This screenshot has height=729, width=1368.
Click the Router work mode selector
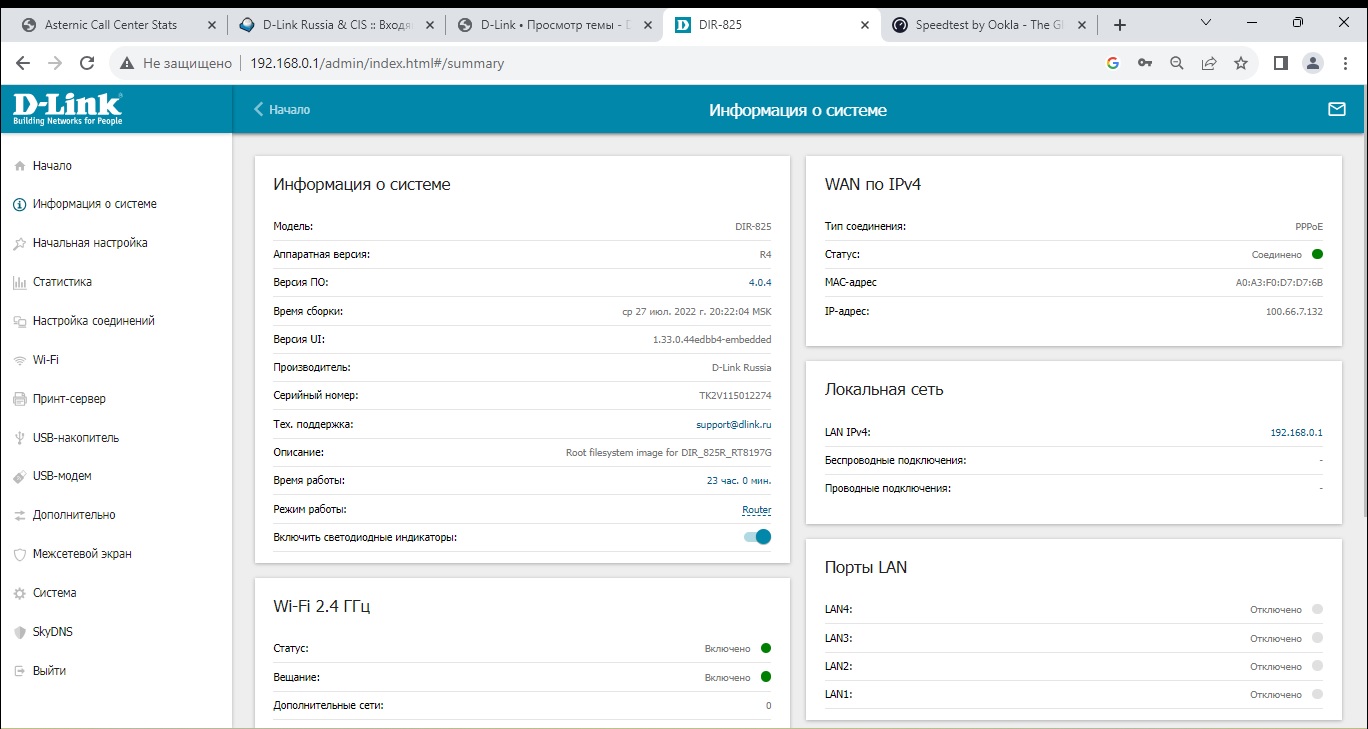[756, 510]
